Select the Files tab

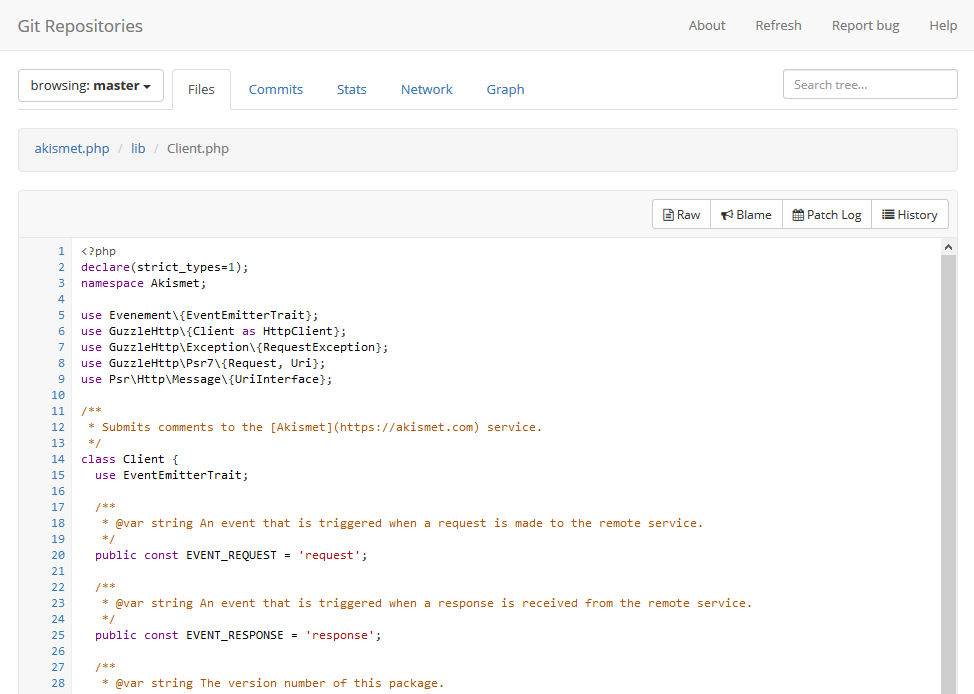[201, 89]
